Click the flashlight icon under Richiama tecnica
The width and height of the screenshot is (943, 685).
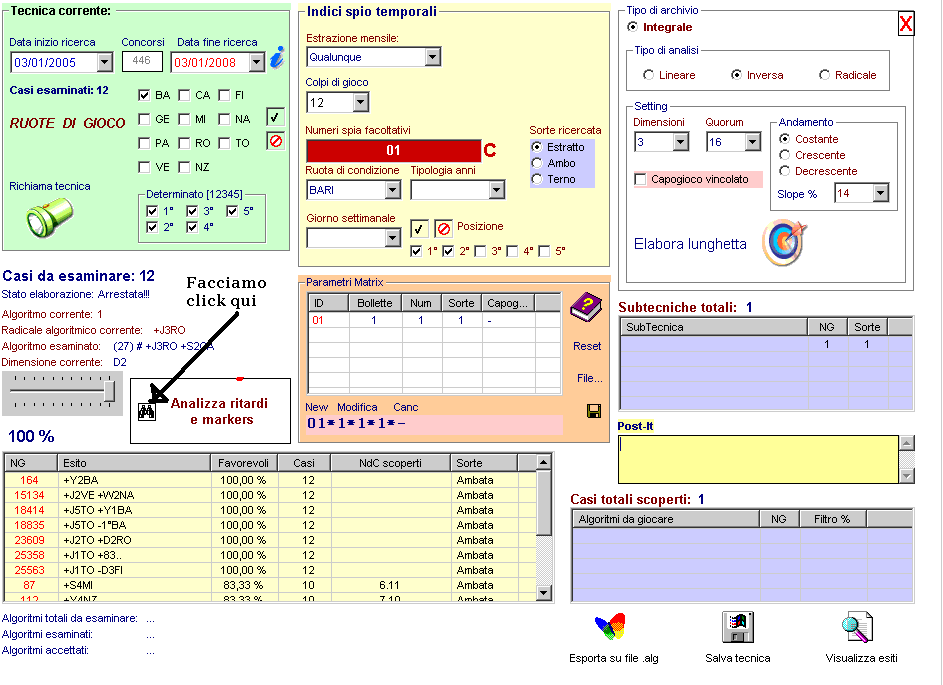[50, 217]
